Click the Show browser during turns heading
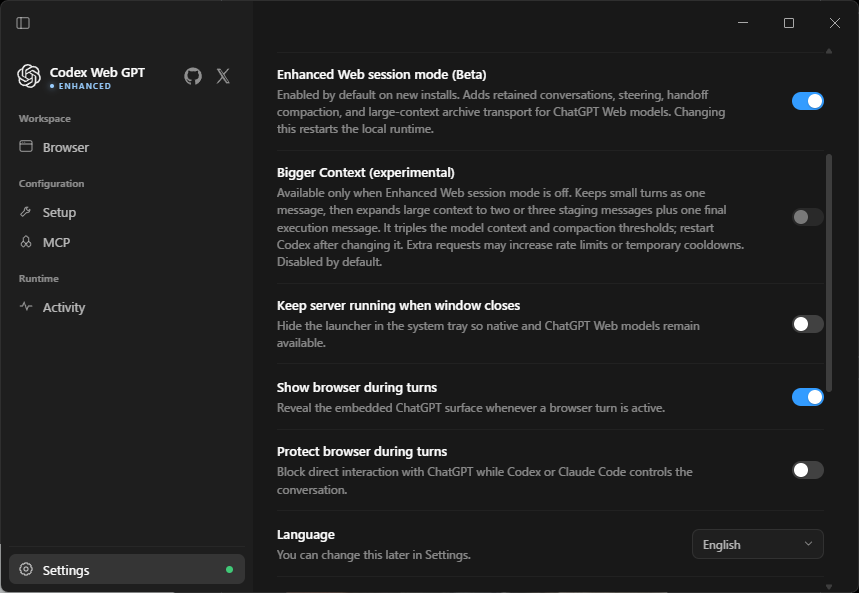859x593 pixels. coord(357,387)
